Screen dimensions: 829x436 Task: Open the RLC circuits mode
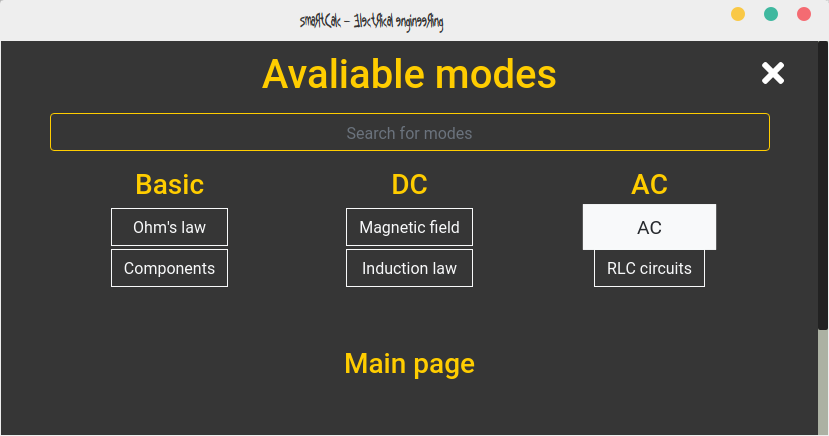[649, 268]
